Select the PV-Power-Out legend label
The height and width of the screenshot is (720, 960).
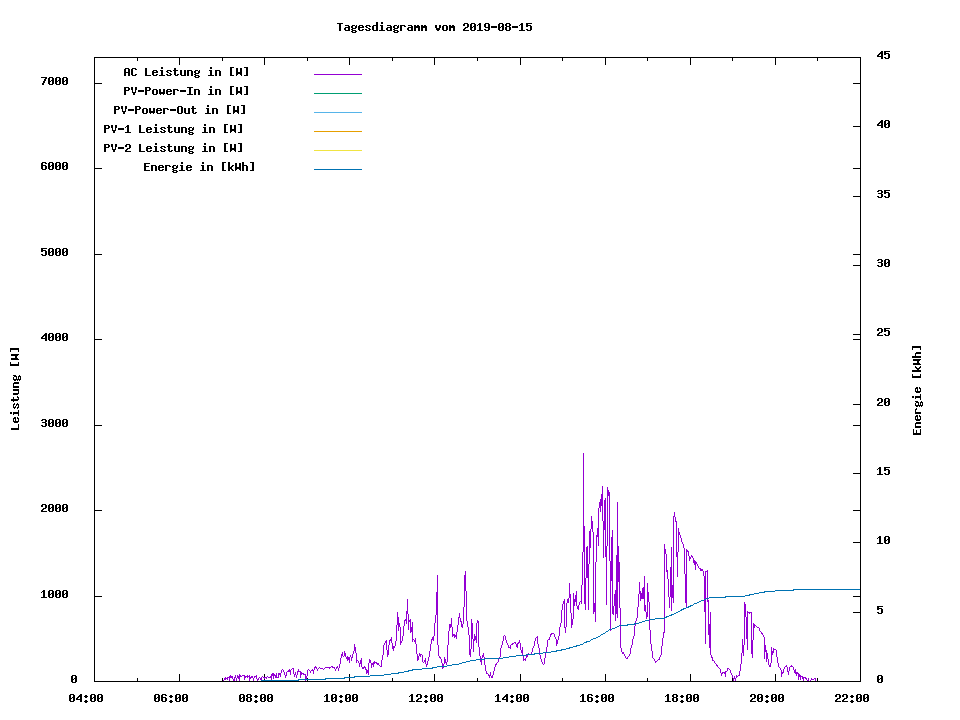pyautogui.click(x=181, y=110)
